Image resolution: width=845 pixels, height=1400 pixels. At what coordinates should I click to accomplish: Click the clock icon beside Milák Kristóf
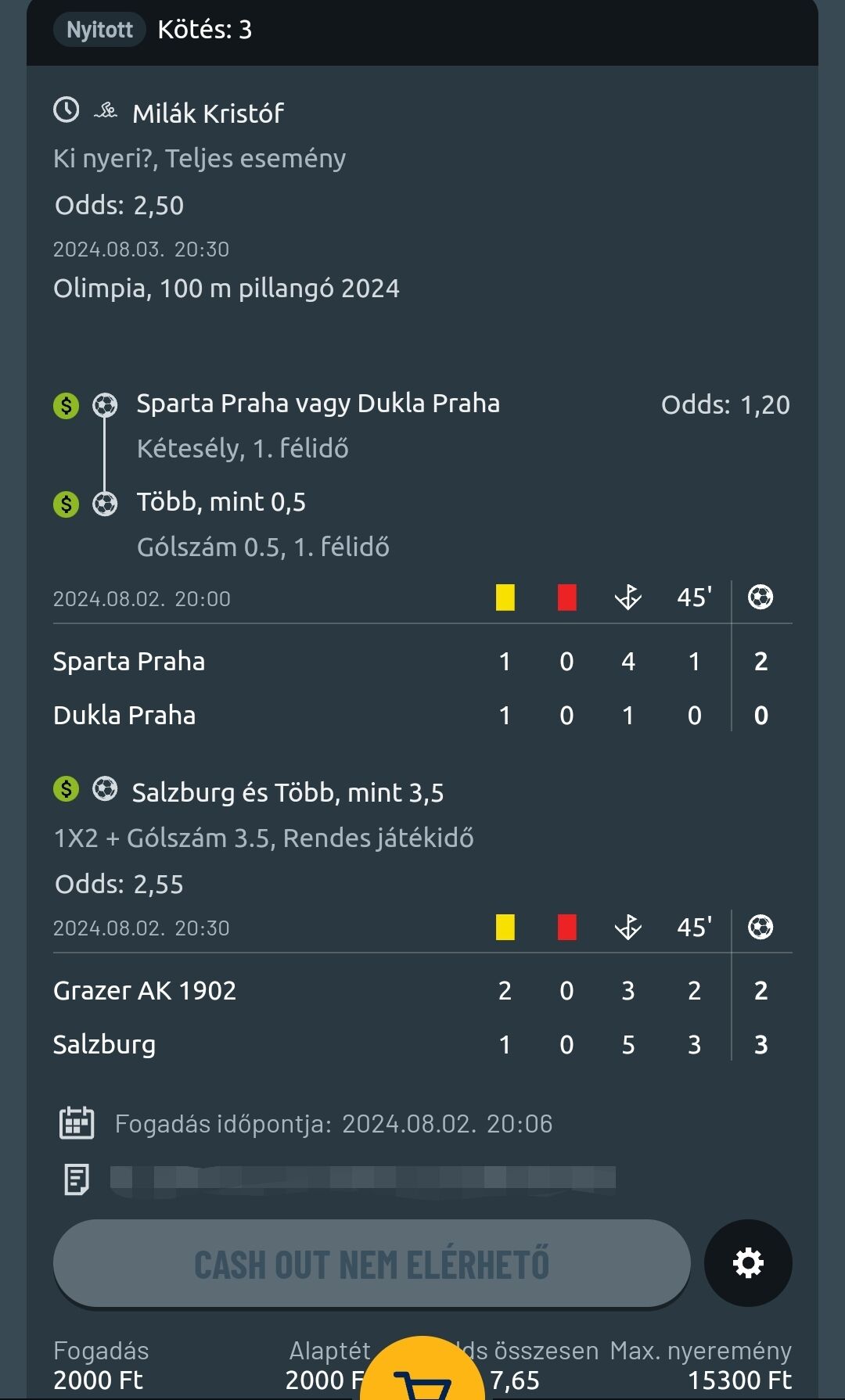[67, 110]
